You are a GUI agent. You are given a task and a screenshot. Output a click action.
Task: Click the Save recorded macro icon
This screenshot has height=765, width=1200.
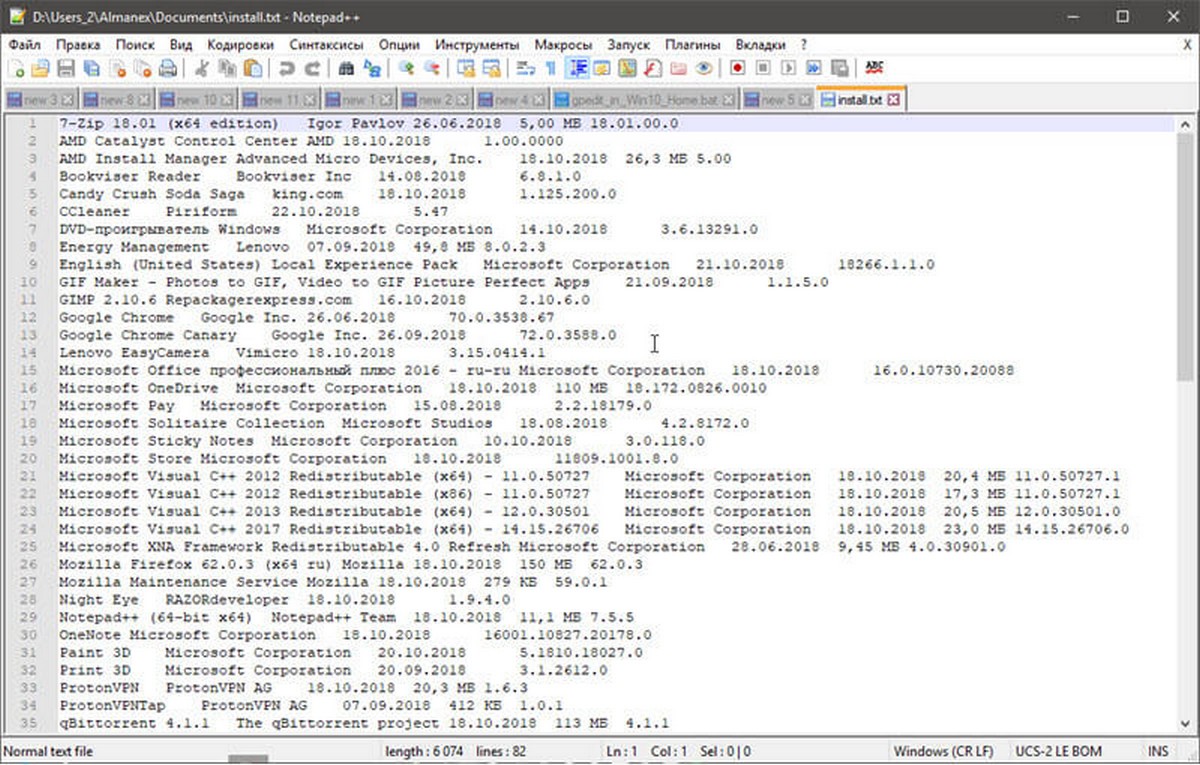[x=839, y=68]
